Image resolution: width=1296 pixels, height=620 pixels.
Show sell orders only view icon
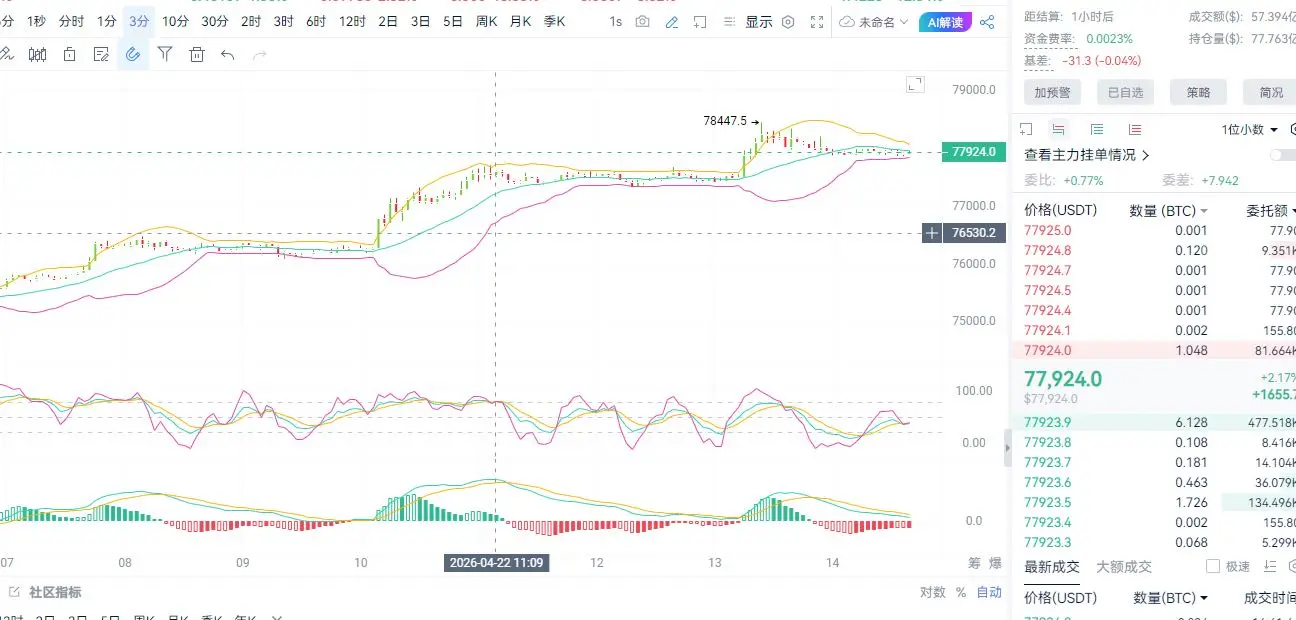[1135, 129]
